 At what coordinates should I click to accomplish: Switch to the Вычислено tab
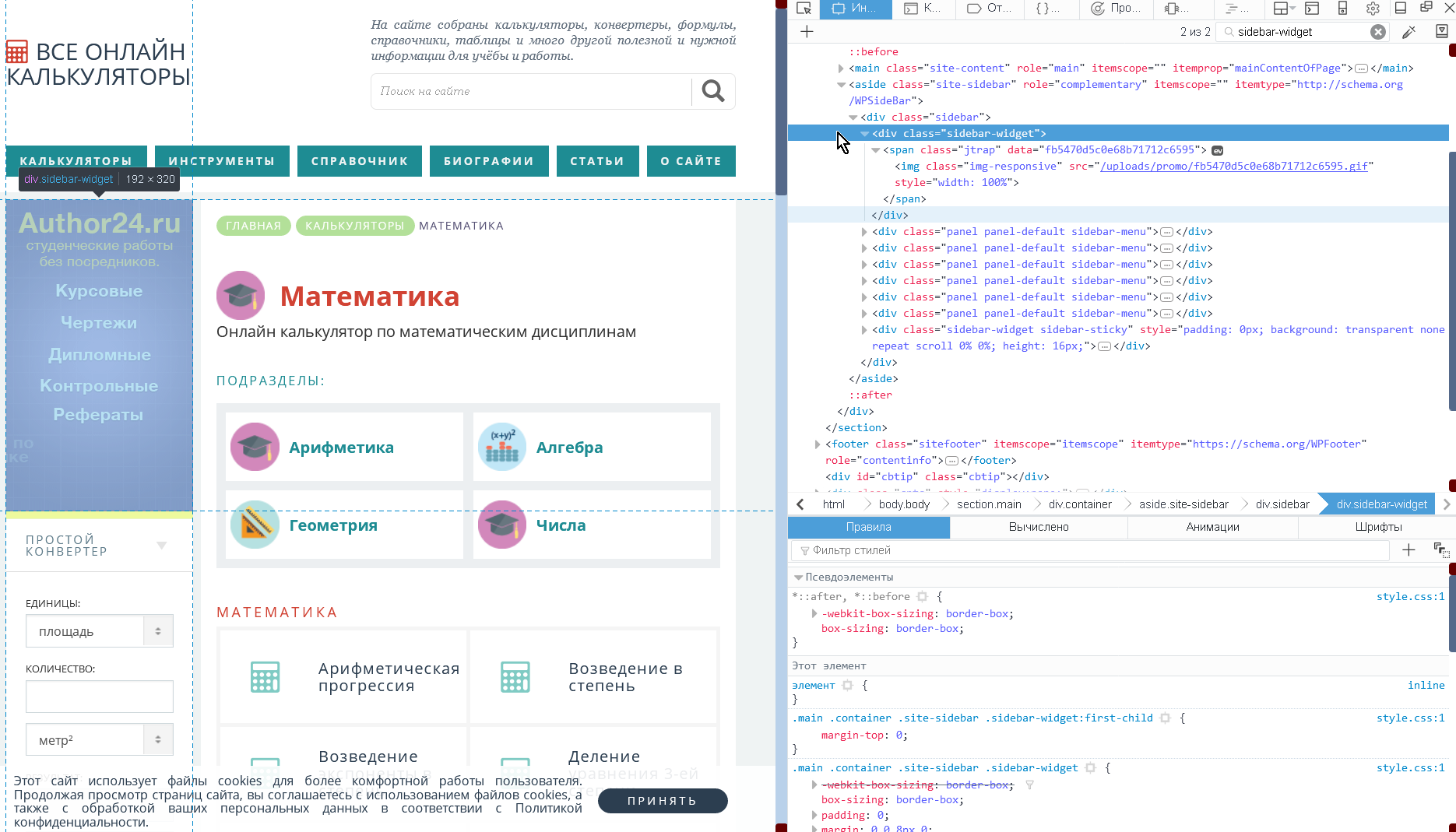pos(1038,527)
